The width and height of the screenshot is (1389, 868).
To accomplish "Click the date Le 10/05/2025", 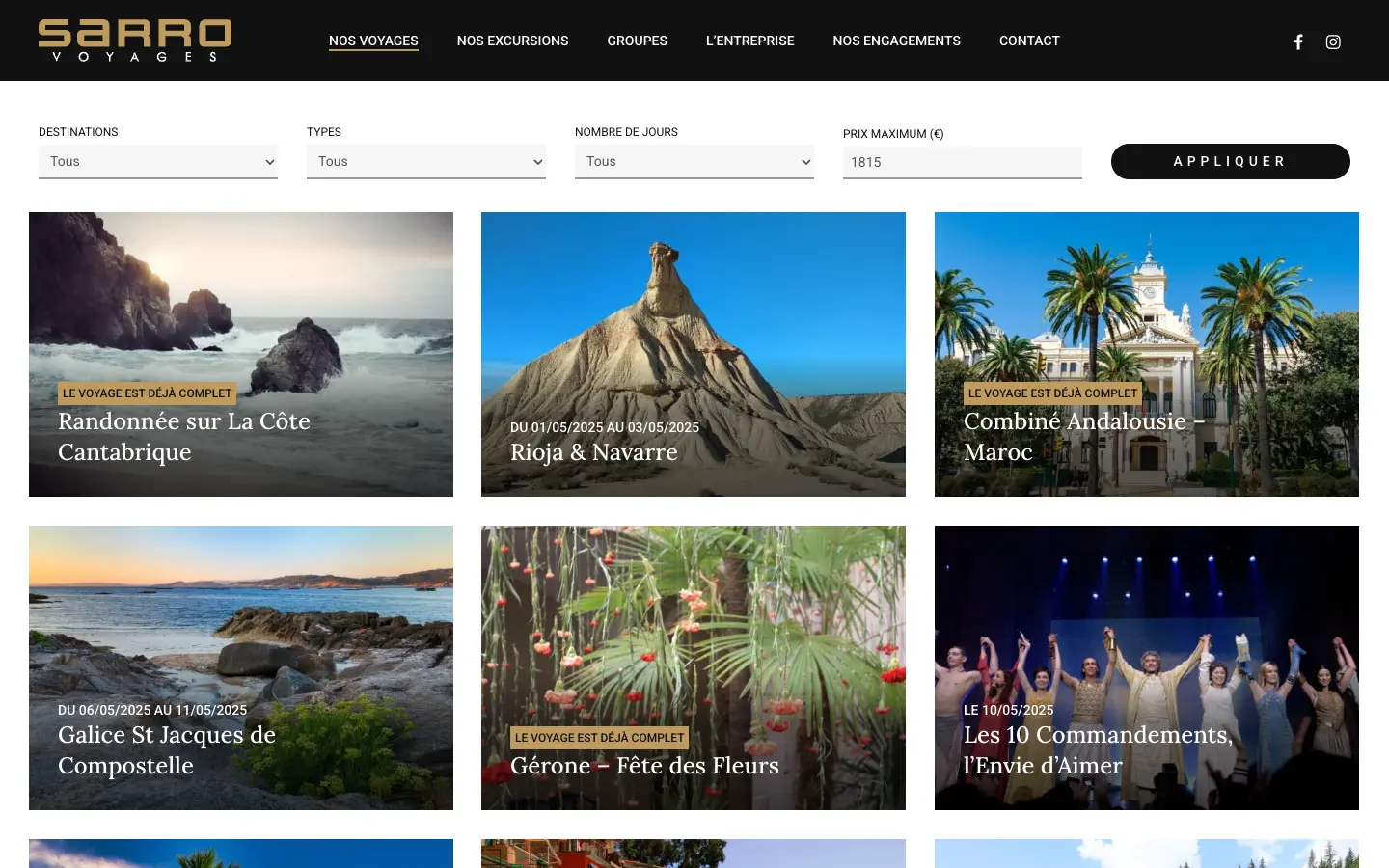I will tap(1009, 710).
